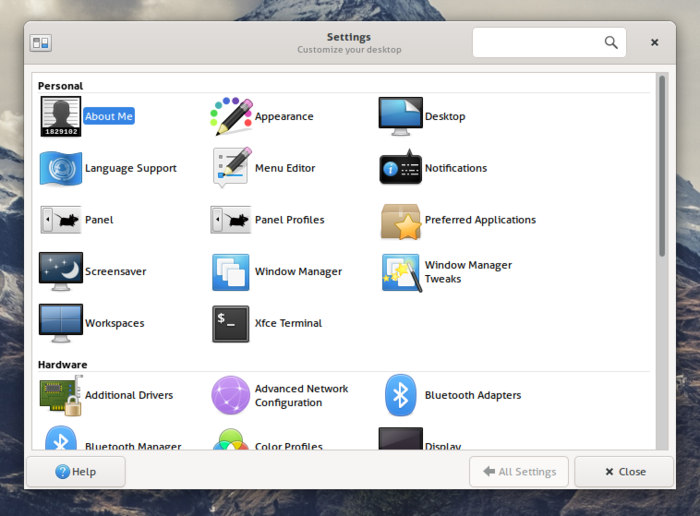This screenshot has width=700, height=516.
Task: Open the Bluetooth Manager icon
Action: click(61, 438)
